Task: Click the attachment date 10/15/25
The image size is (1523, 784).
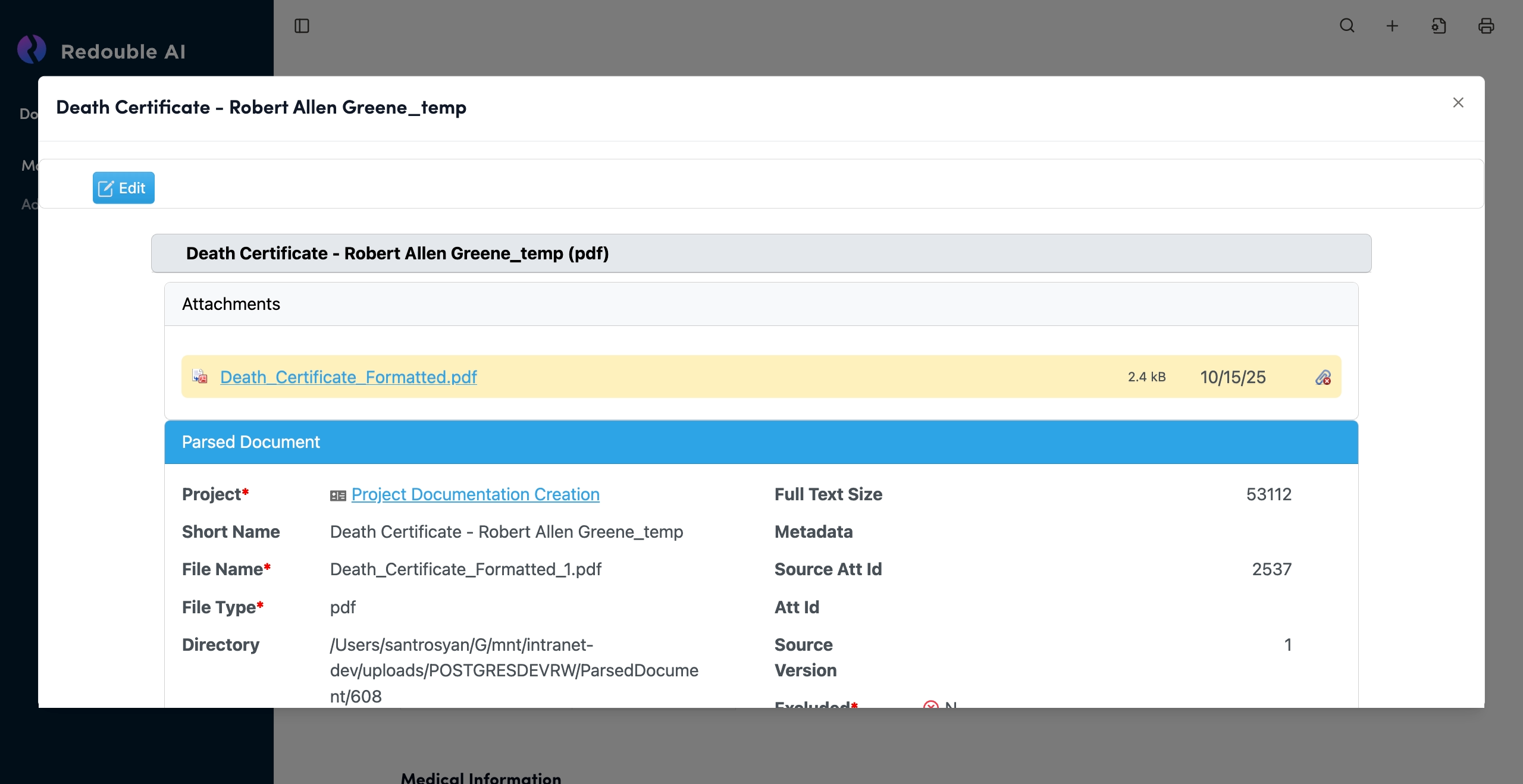Action: 1232,377
